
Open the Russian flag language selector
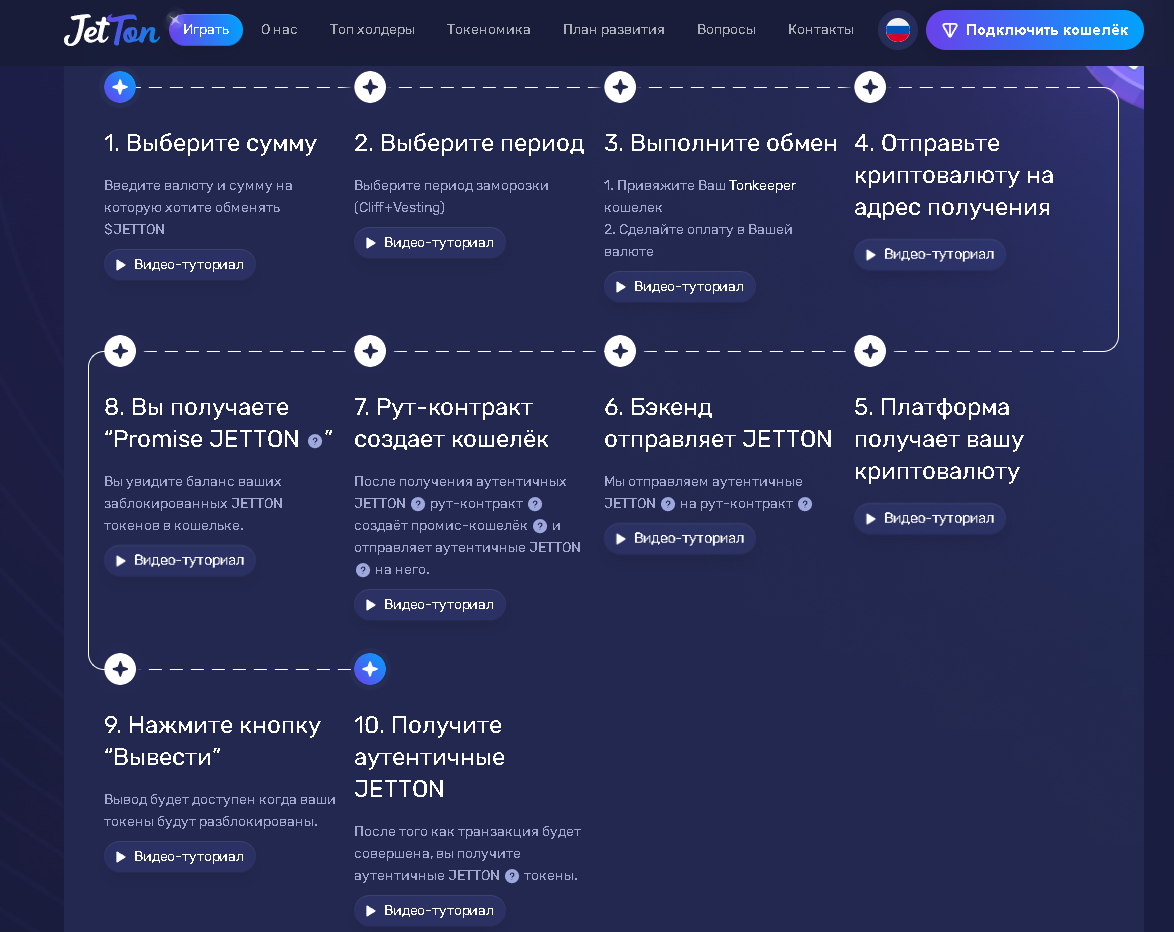(898, 30)
